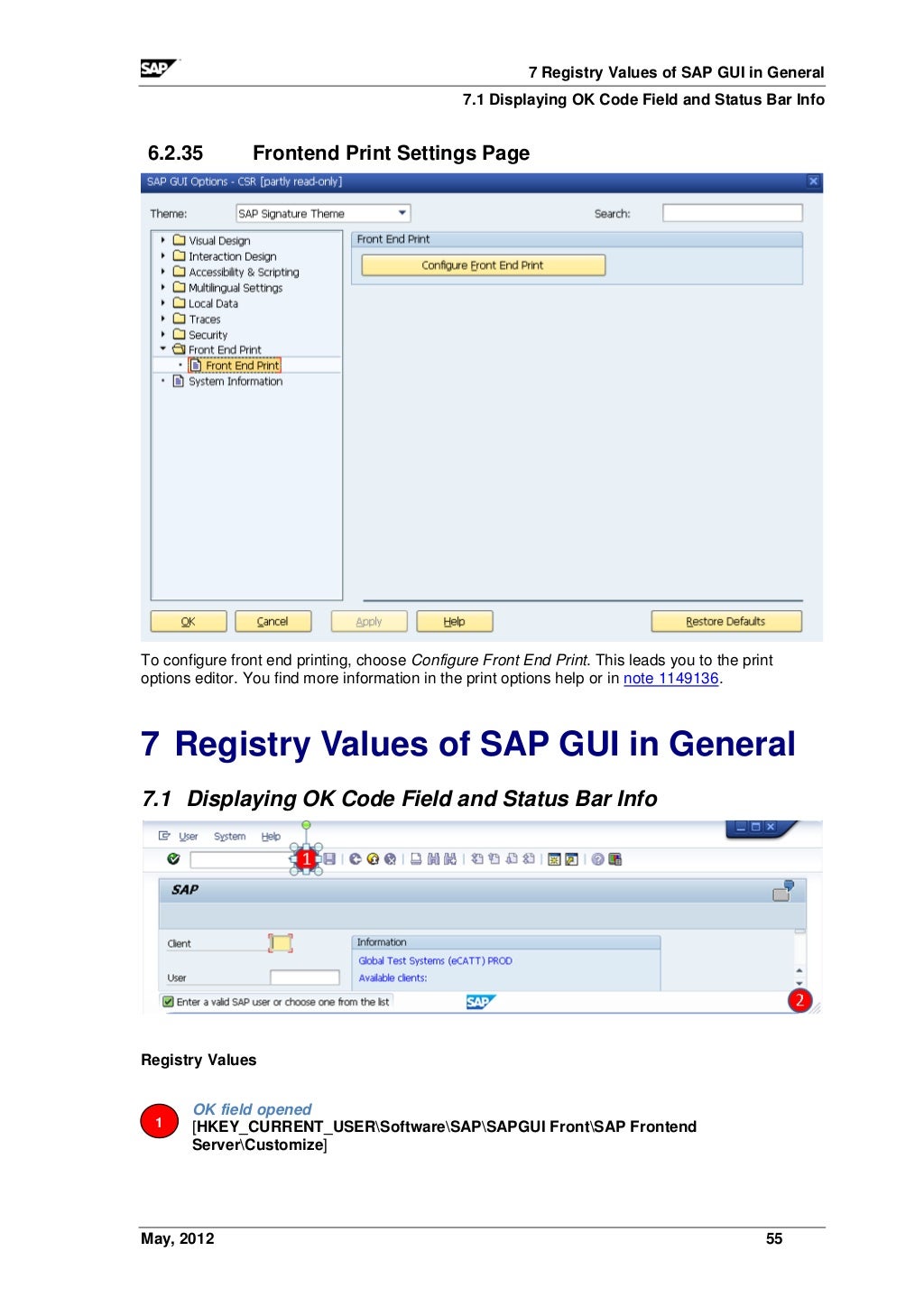924x1307 pixels.
Task: Click the Help question mark toolbar icon
Action: point(597,859)
